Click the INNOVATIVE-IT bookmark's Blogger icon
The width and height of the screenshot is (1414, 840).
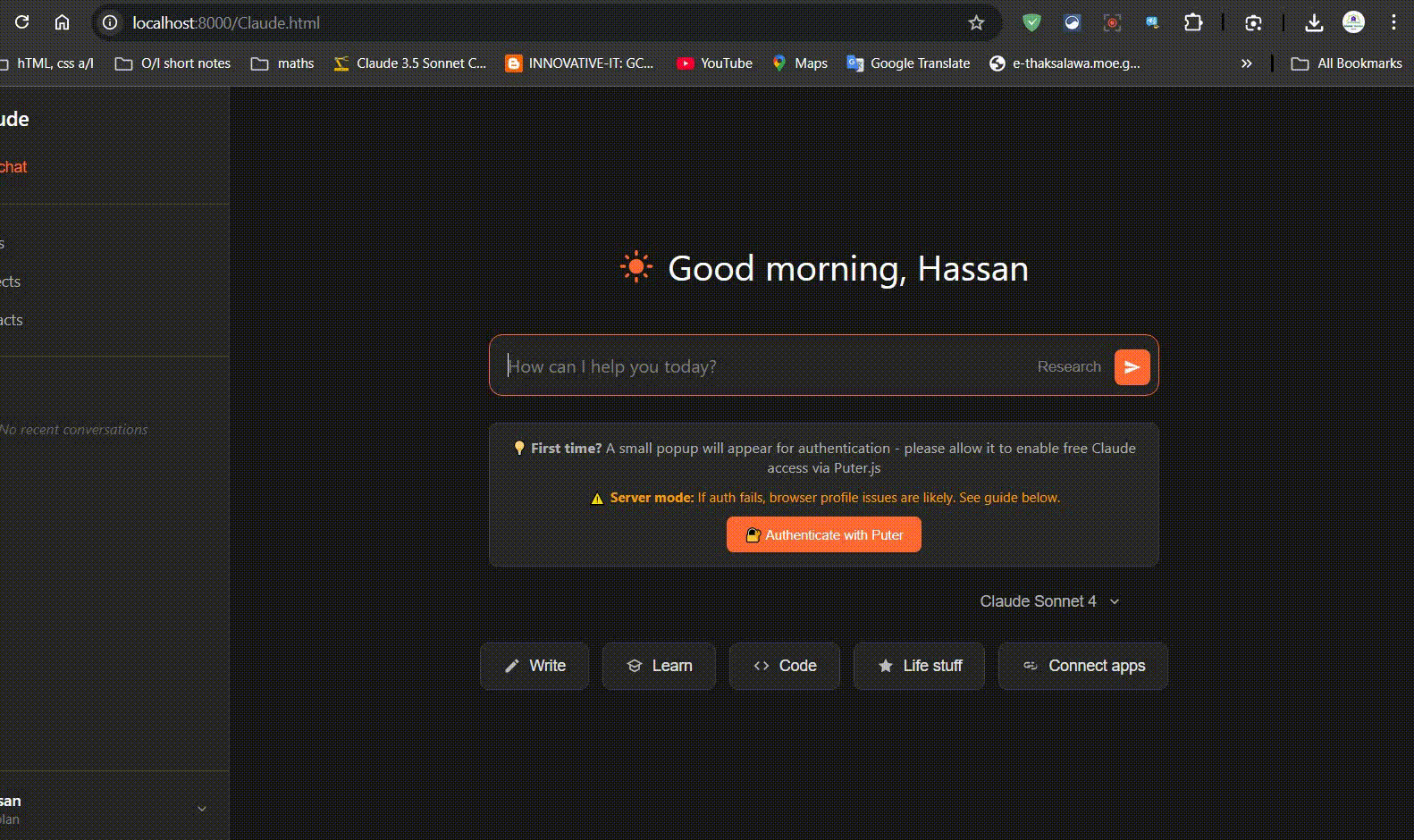513,63
